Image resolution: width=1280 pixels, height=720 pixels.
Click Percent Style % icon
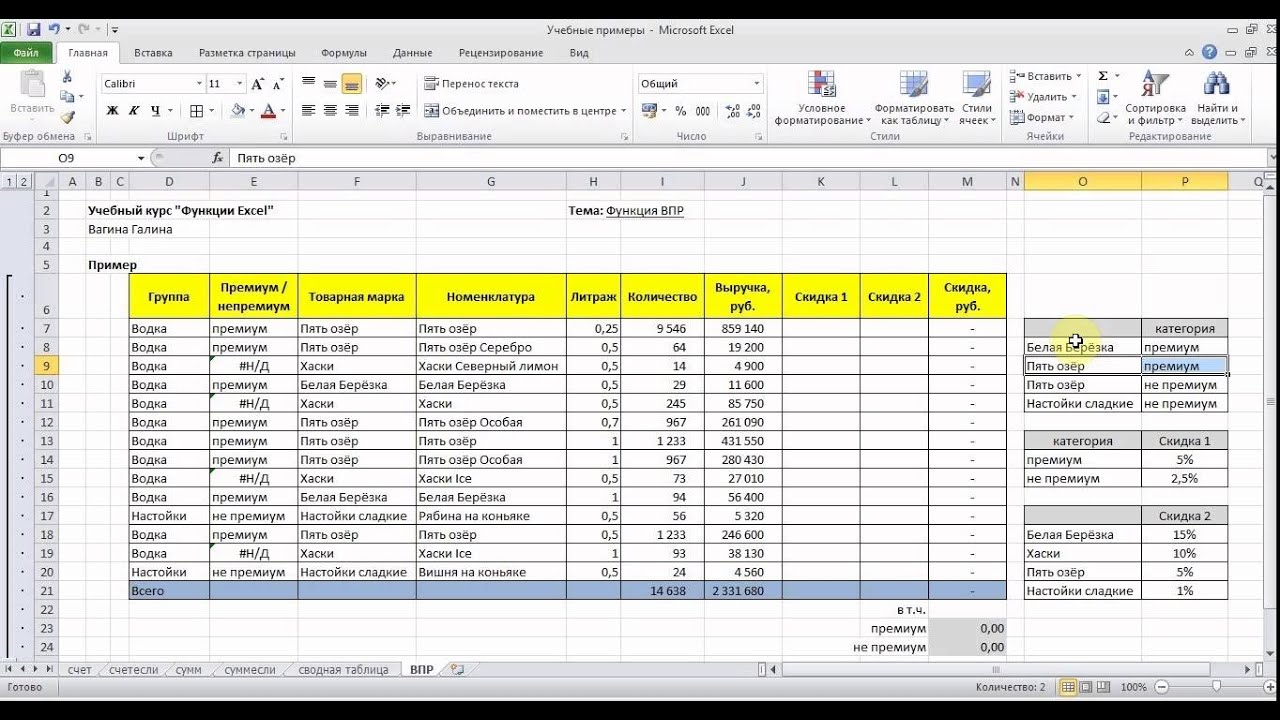(681, 111)
